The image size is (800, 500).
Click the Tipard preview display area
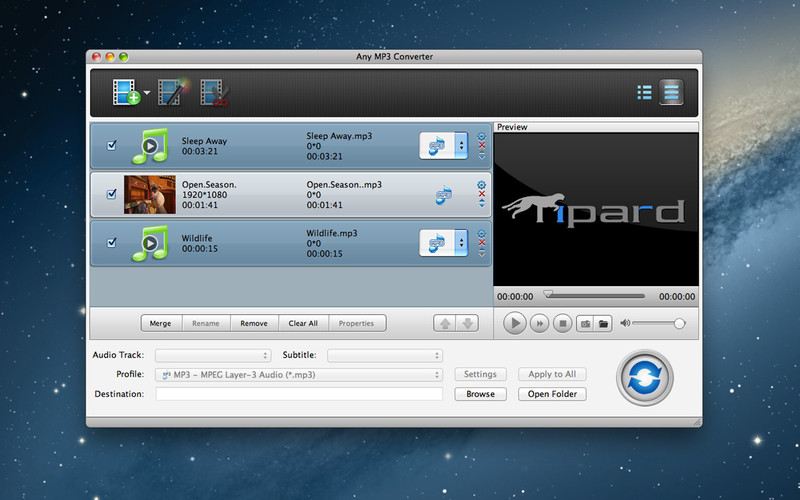[596, 210]
